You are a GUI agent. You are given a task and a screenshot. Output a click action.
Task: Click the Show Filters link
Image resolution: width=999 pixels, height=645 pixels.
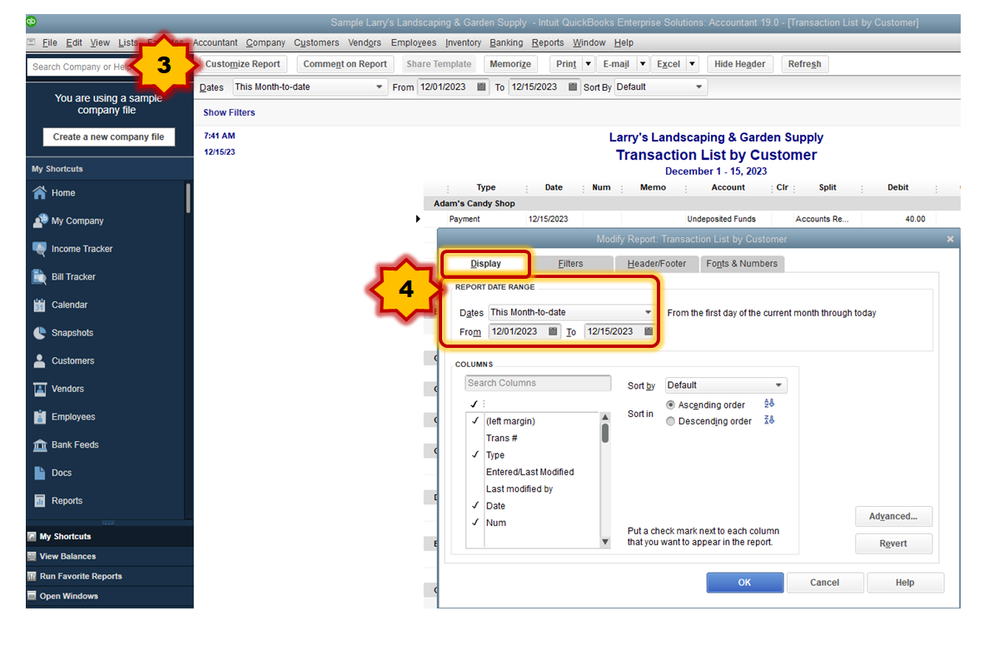tap(229, 112)
